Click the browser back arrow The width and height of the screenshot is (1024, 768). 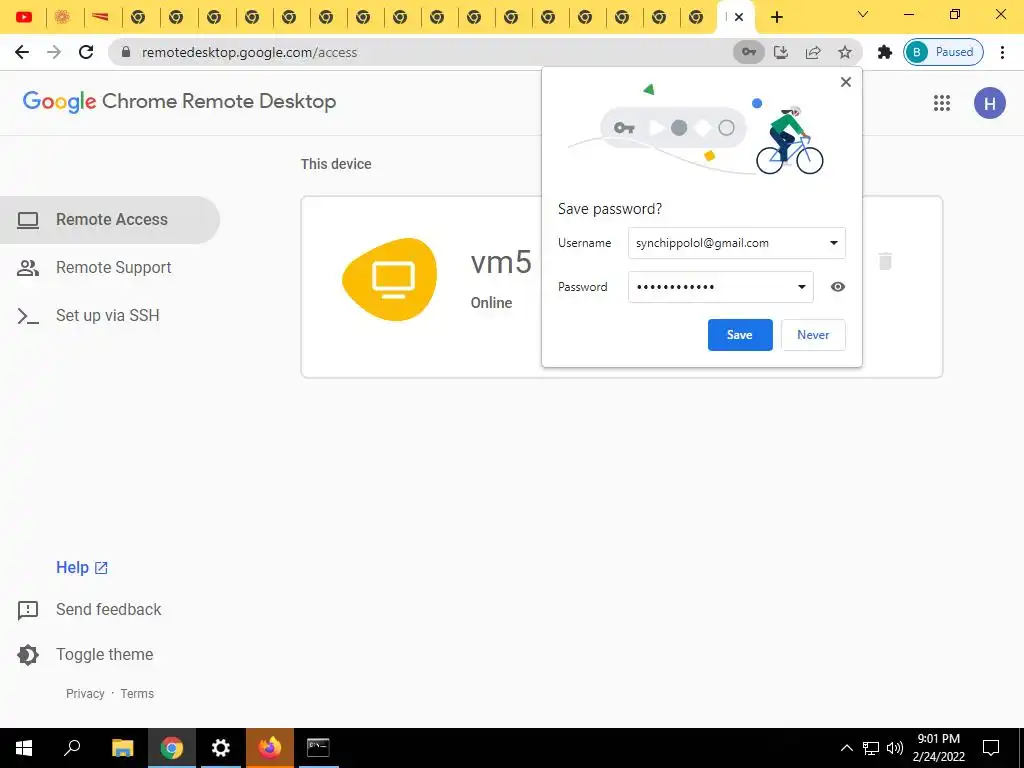[x=22, y=52]
